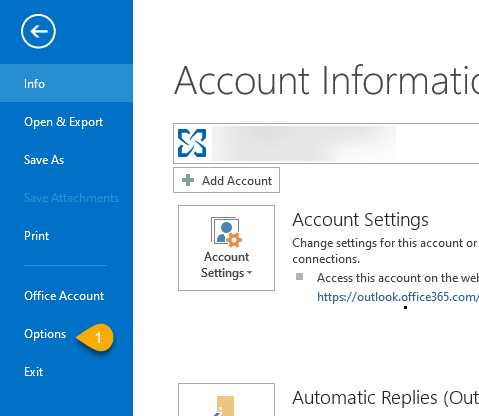
Task: Go back using the circled arrow
Action: point(38,31)
